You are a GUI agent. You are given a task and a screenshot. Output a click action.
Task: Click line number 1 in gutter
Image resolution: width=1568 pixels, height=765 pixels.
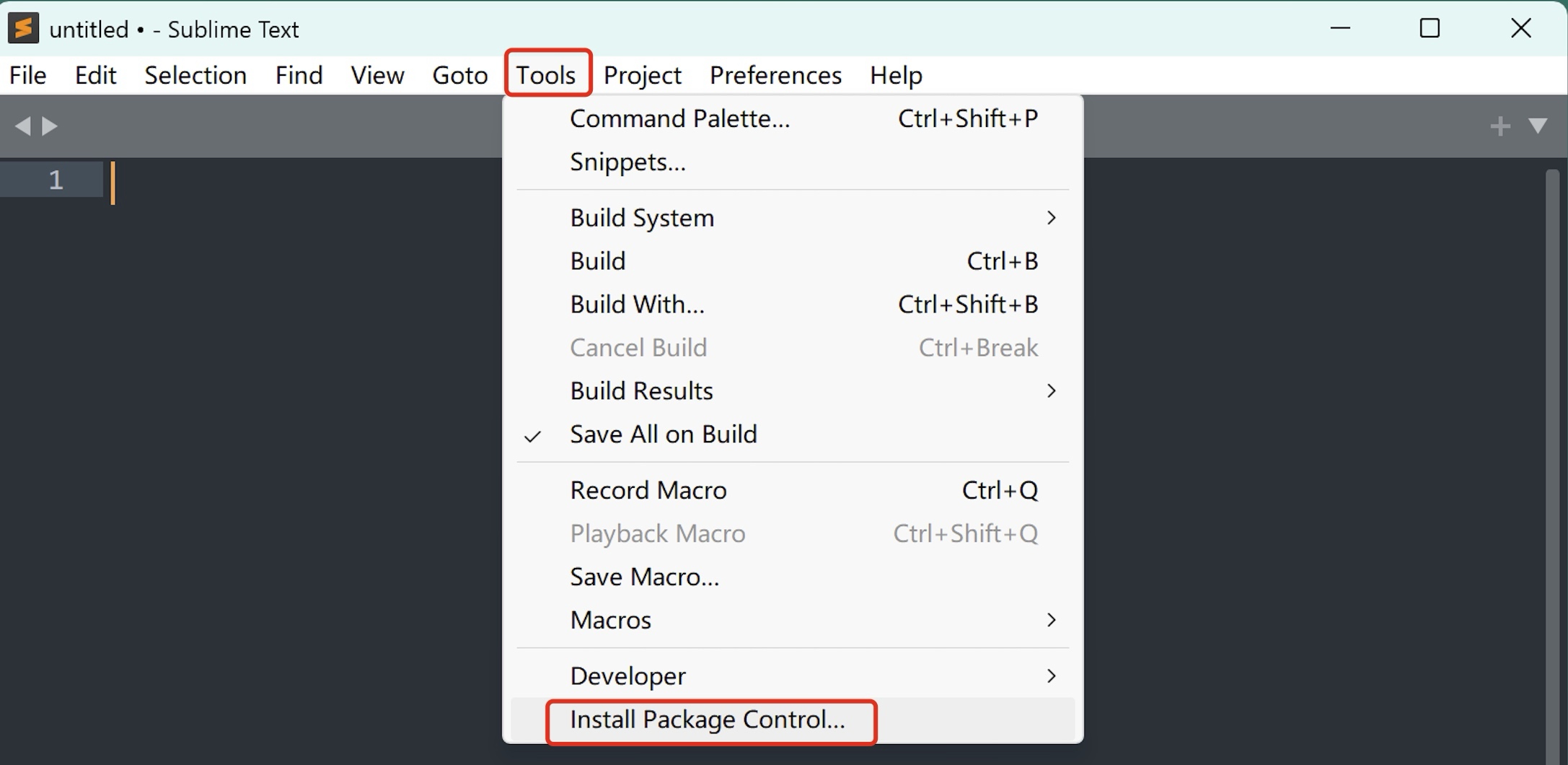(x=56, y=180)
